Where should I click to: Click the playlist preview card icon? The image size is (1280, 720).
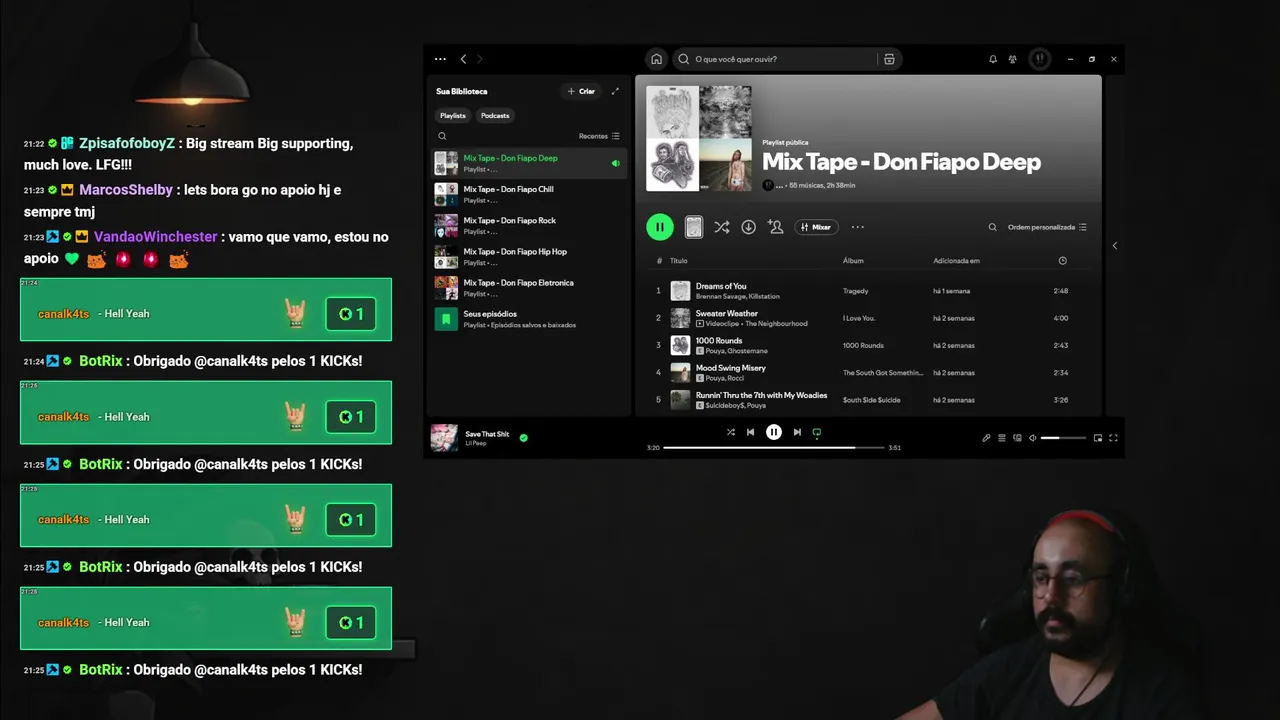pyautogui.click(x=693, y=227)
